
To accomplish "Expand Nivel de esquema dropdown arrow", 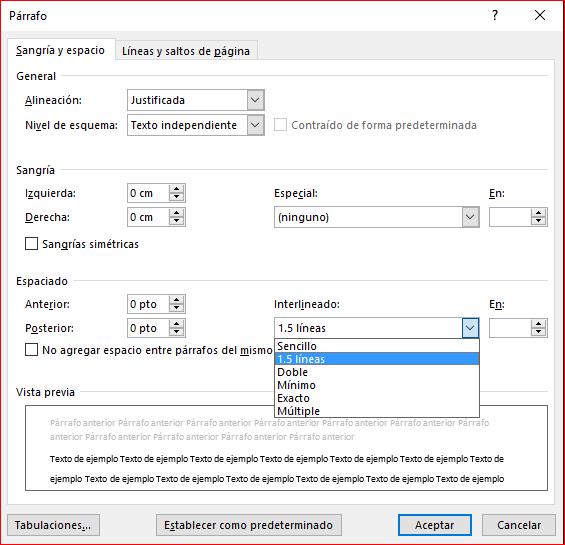I will (255, 125).
